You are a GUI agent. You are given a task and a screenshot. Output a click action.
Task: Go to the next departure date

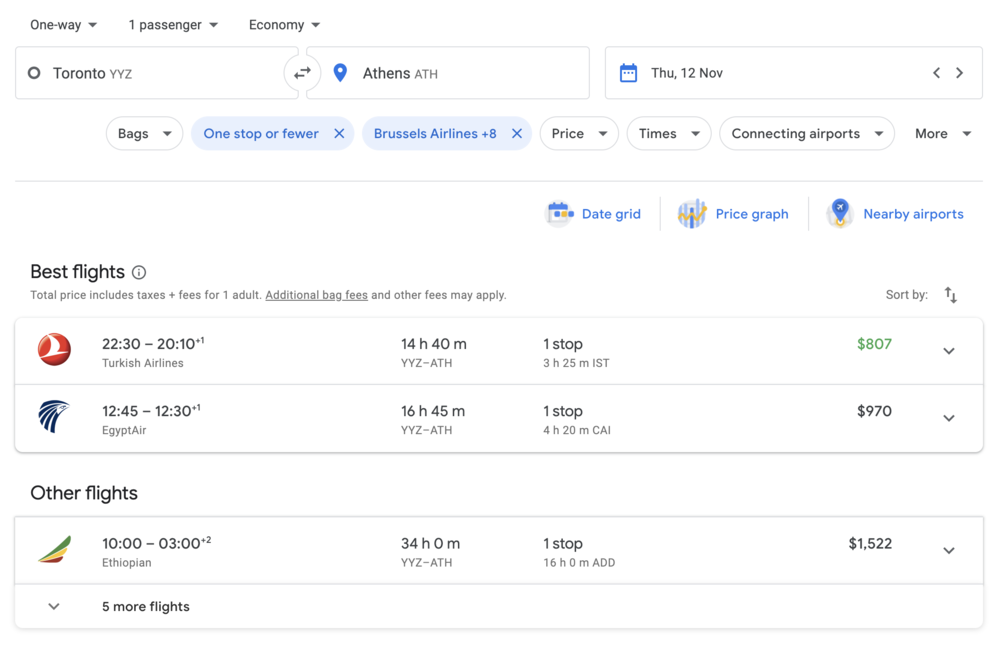[960, 73]
